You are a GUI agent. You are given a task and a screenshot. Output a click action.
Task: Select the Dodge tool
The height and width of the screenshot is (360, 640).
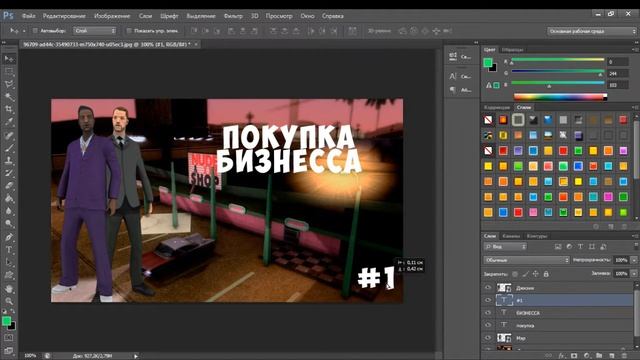point(9,224)
